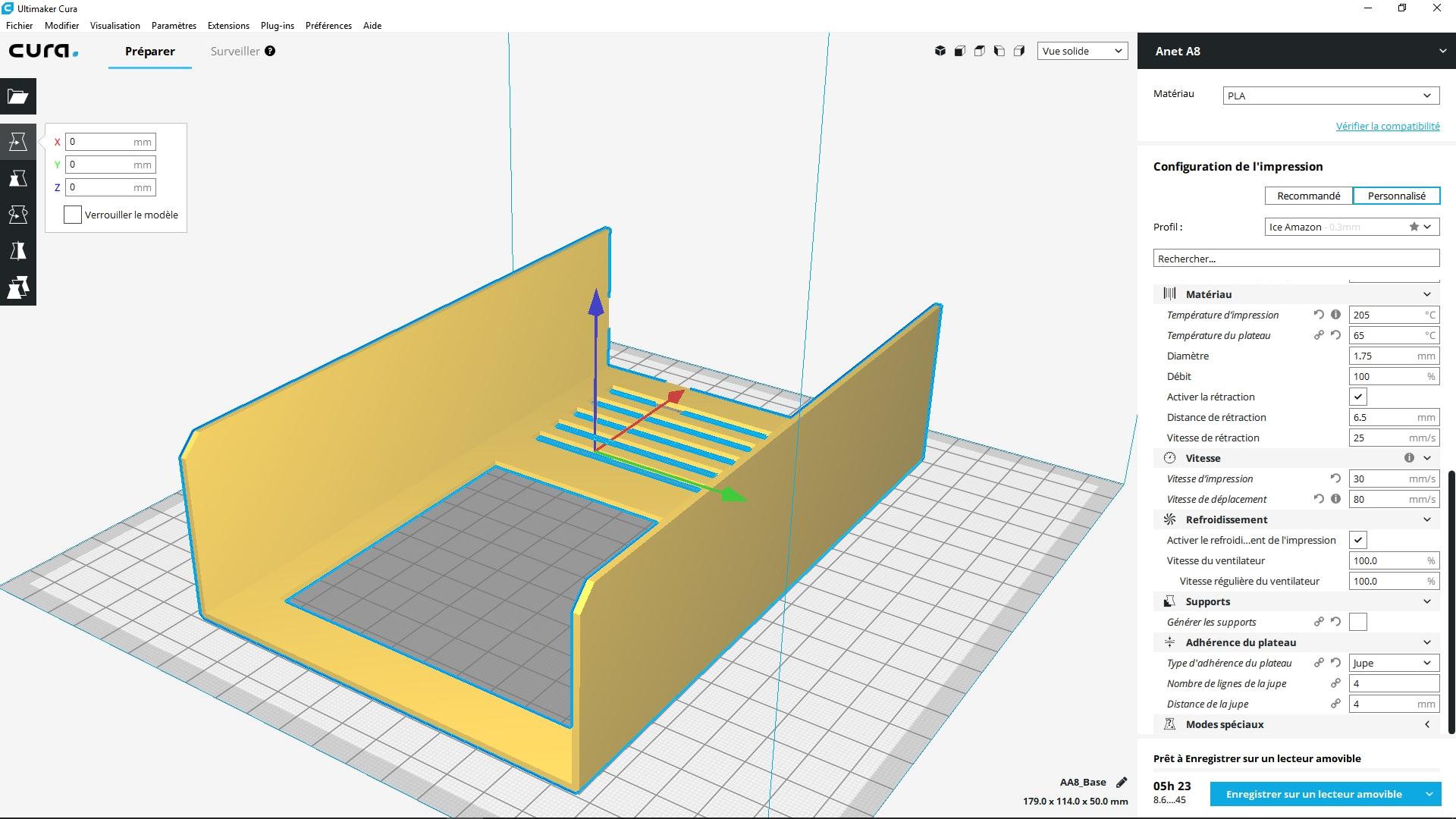Click the Rechercher settings search field

click(1296, 259)
